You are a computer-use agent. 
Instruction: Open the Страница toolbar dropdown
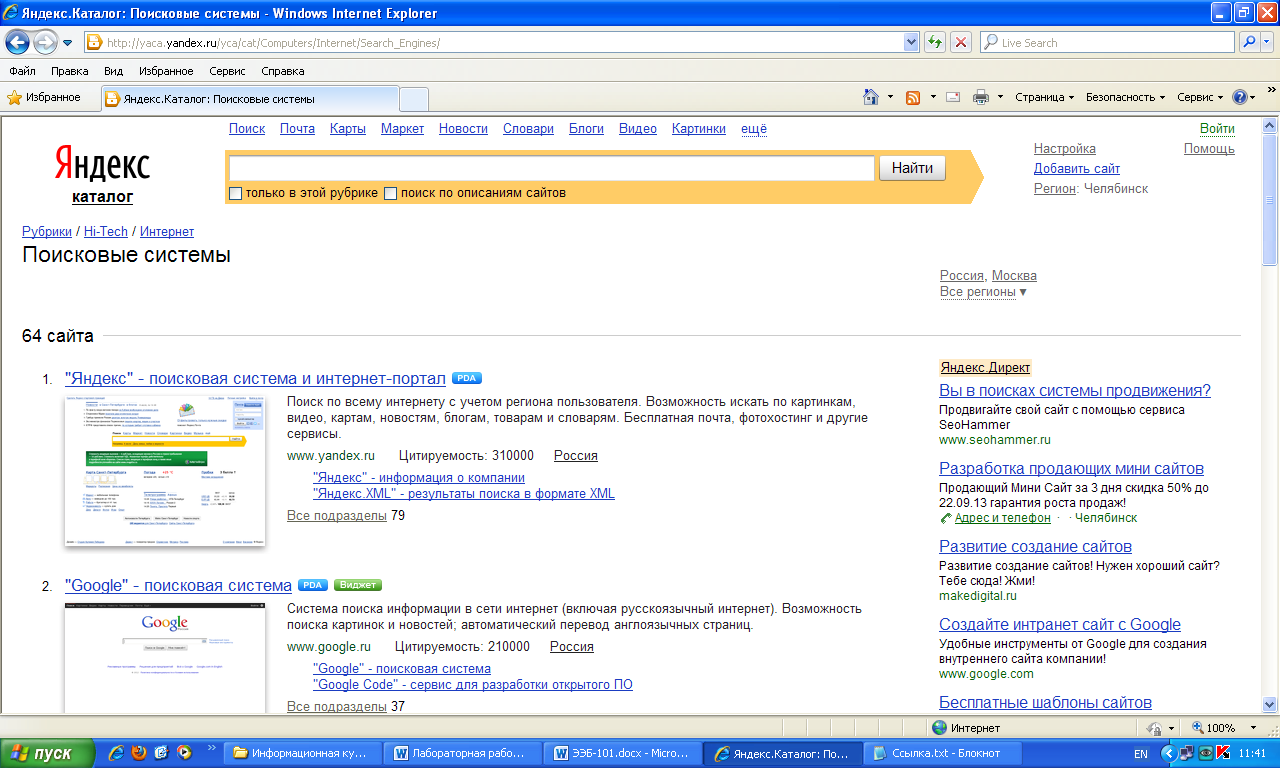point(1045,97)
